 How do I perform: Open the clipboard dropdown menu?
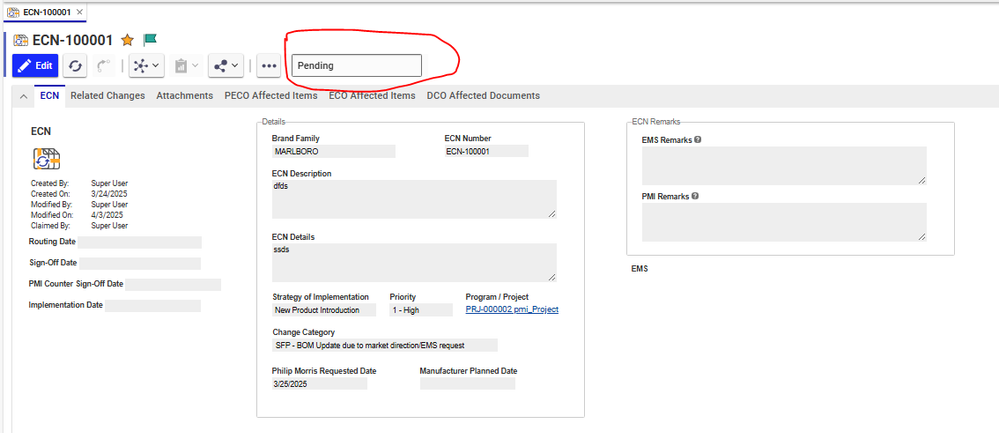[x=187, y=66]
